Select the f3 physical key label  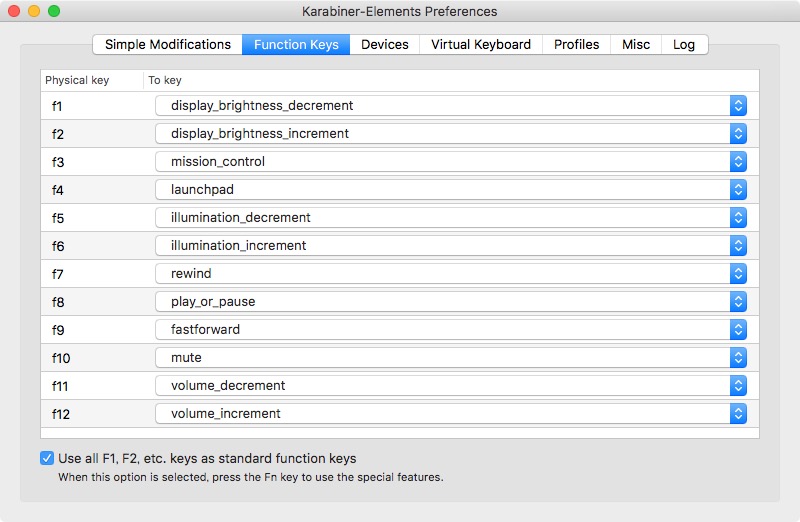58,162
